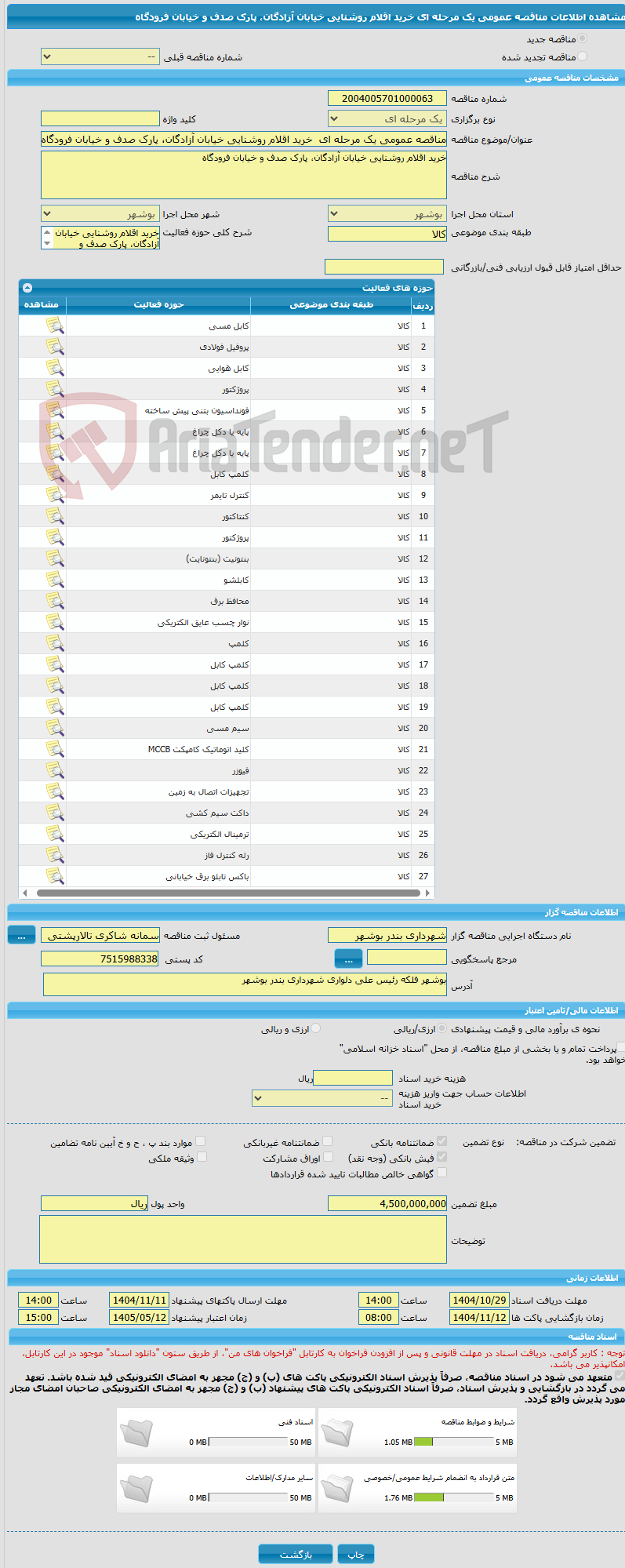Viewport: 625px width, 1568px height.
Task: Click the بازگشت back button
Action: 296,1554
